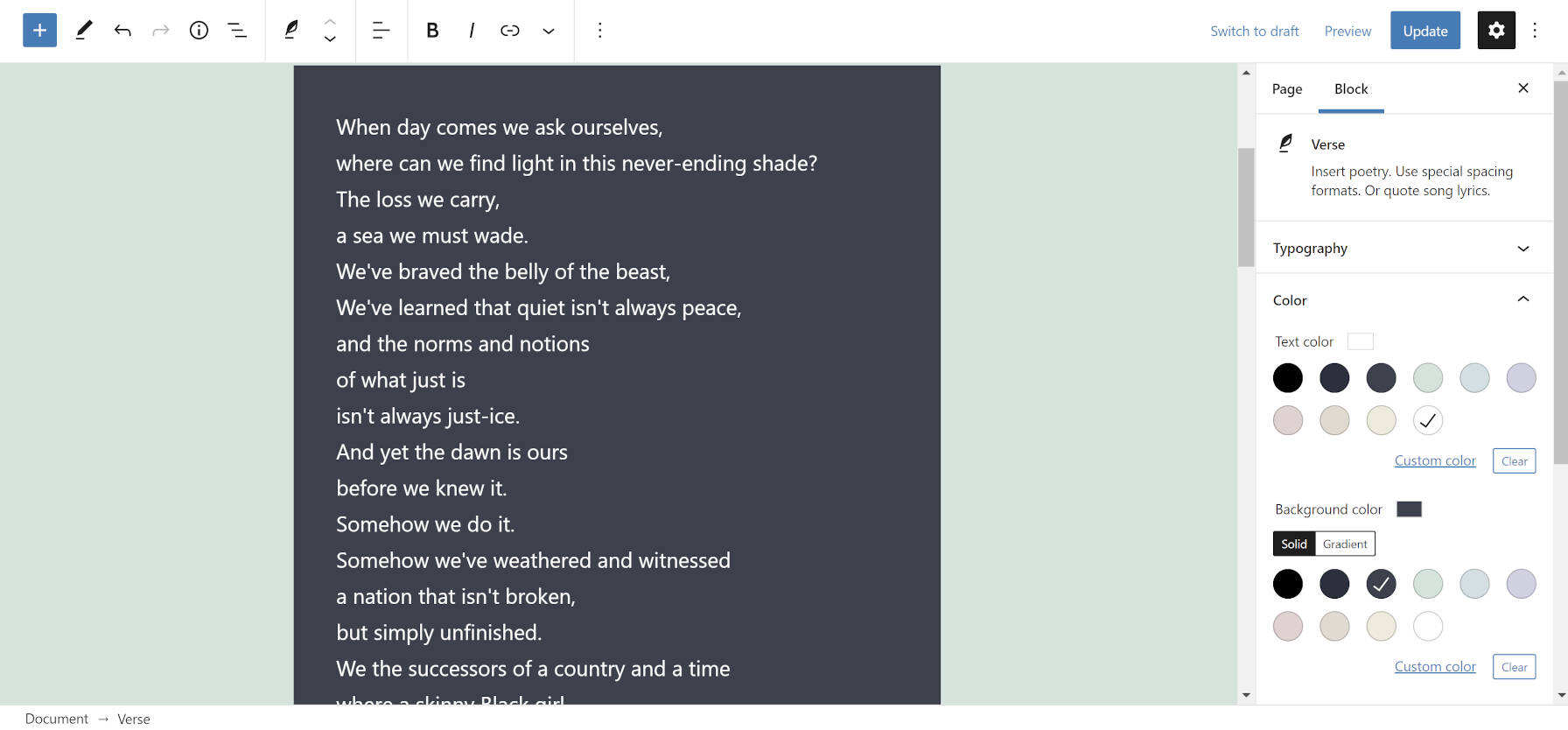Insert a link in the text
The width and height of the screenshot is (1568, 730).
pyautogui.click(x=509, y=31)
